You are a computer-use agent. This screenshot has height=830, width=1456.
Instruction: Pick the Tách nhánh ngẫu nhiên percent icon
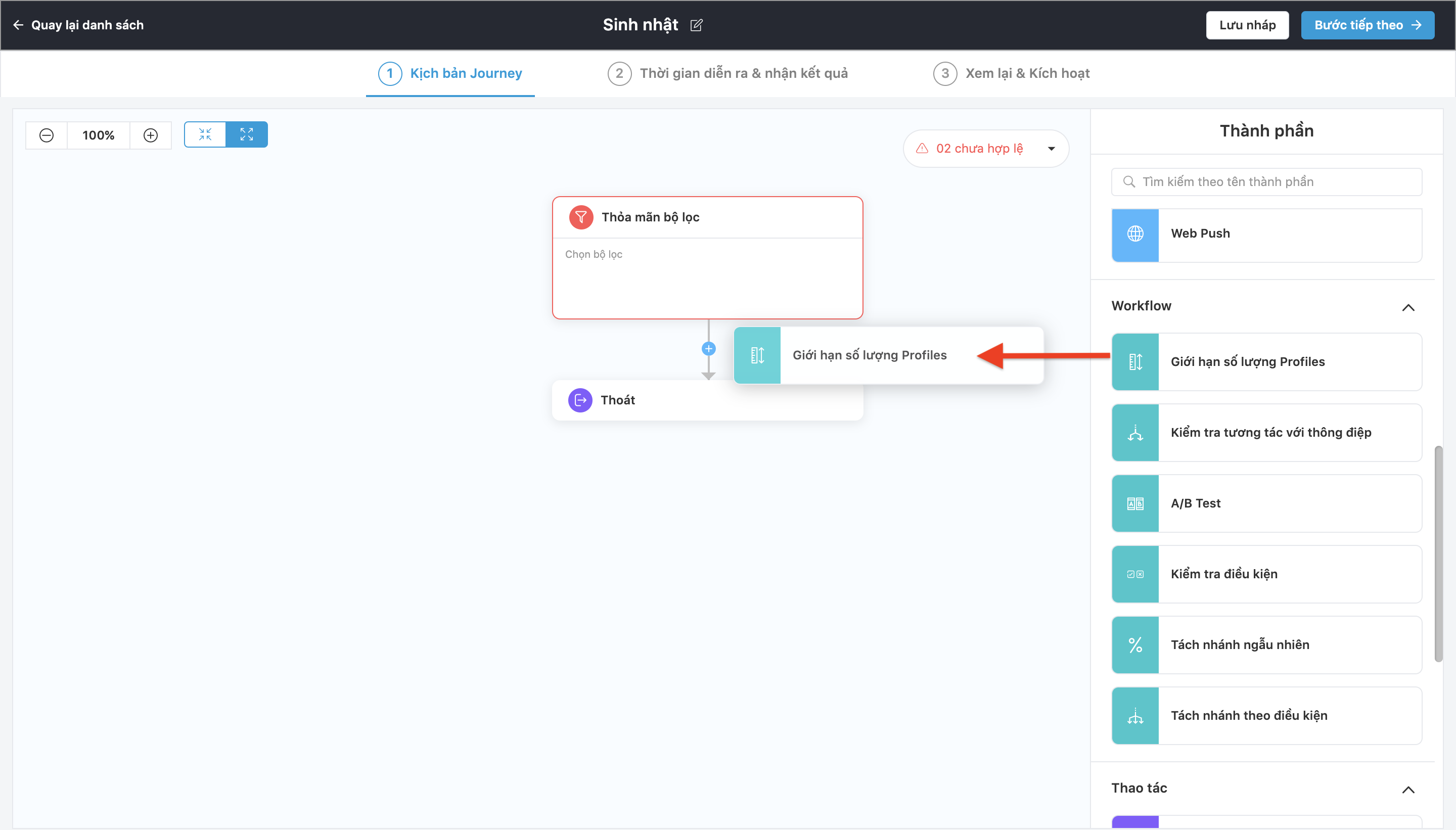tap(1134, 644)
